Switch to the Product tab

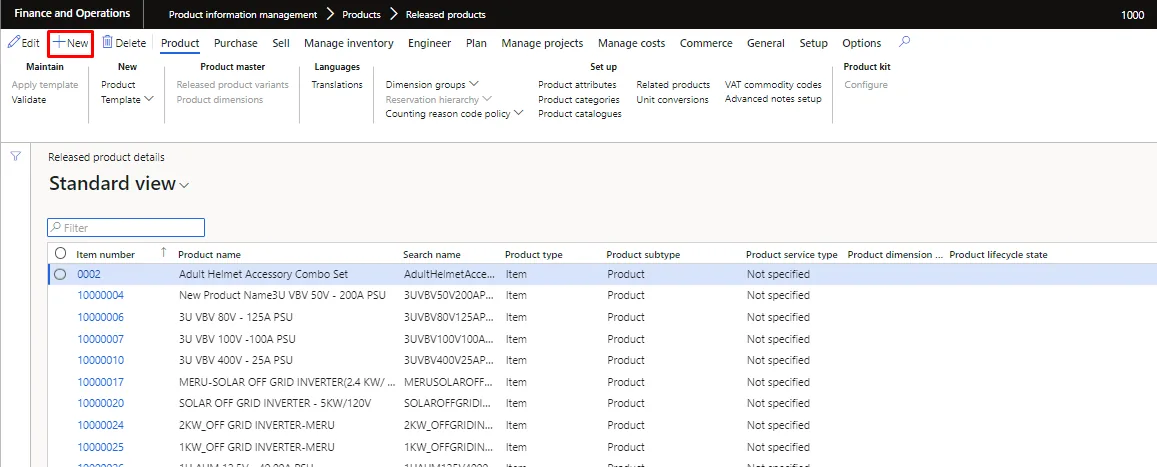[x=180, y=43]
